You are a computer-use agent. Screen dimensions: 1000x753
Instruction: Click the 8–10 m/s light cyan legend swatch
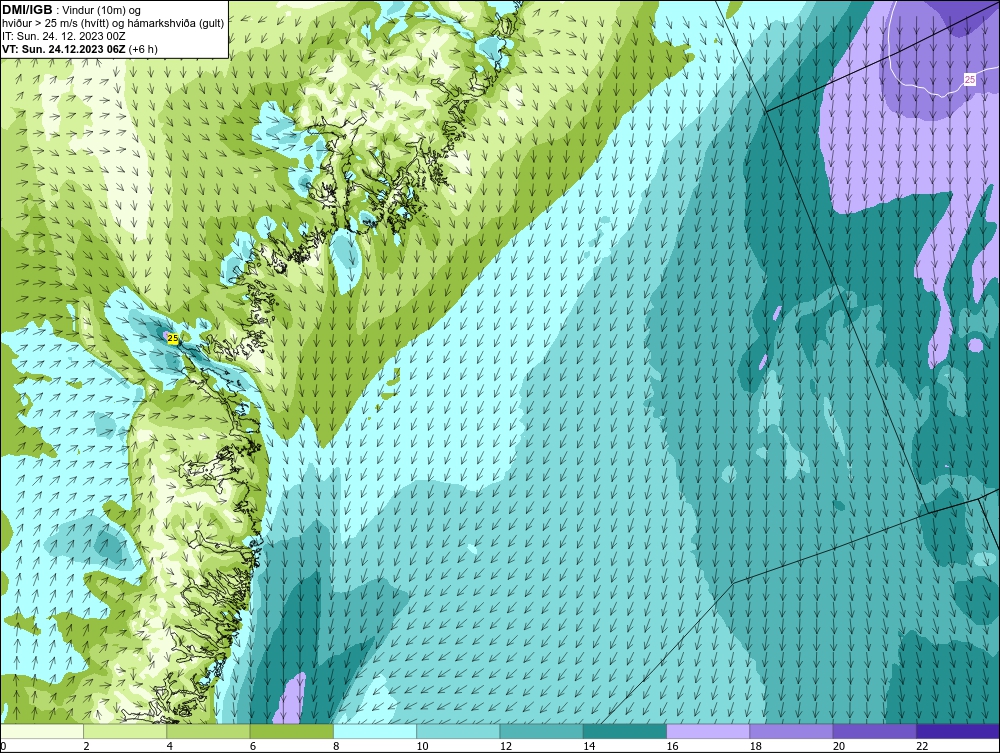click(x=375, y=731)
